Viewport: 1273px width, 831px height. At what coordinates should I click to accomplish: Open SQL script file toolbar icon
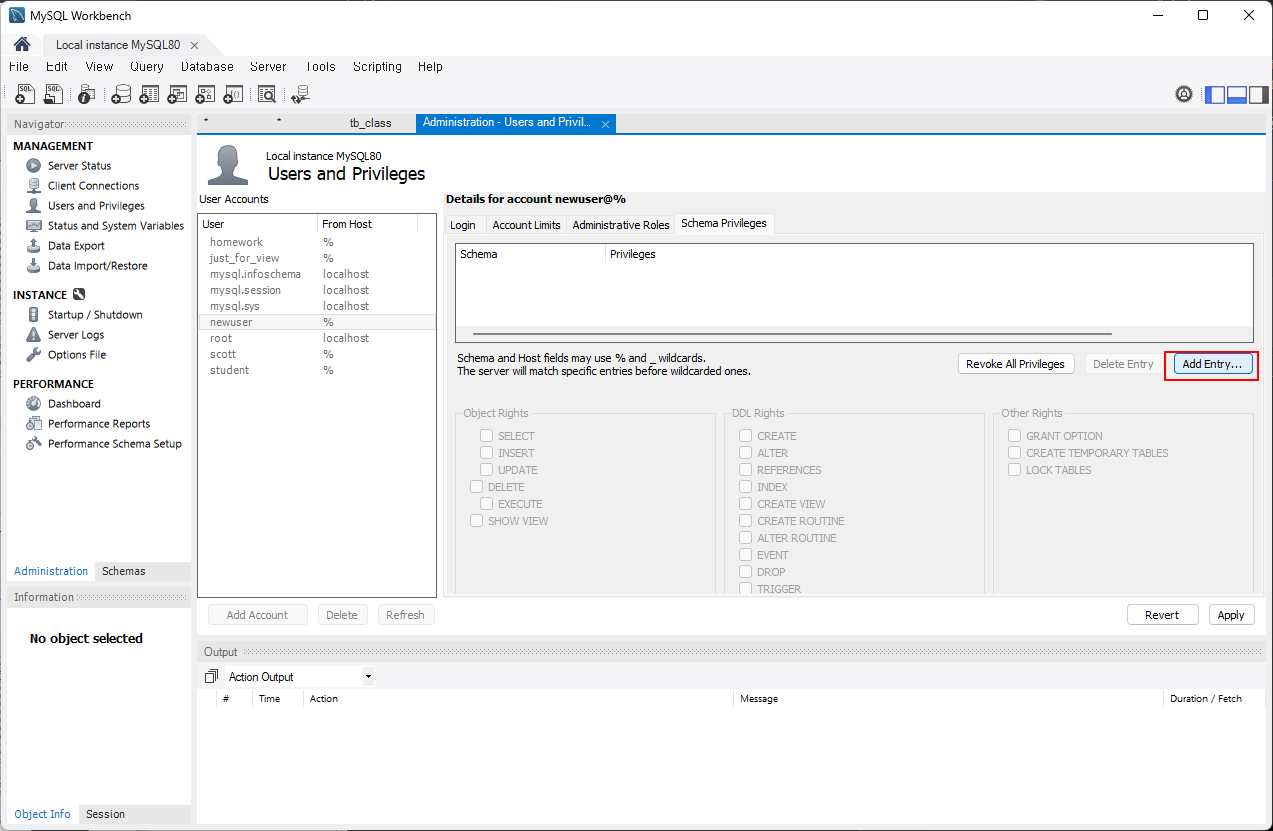(53, 94)
